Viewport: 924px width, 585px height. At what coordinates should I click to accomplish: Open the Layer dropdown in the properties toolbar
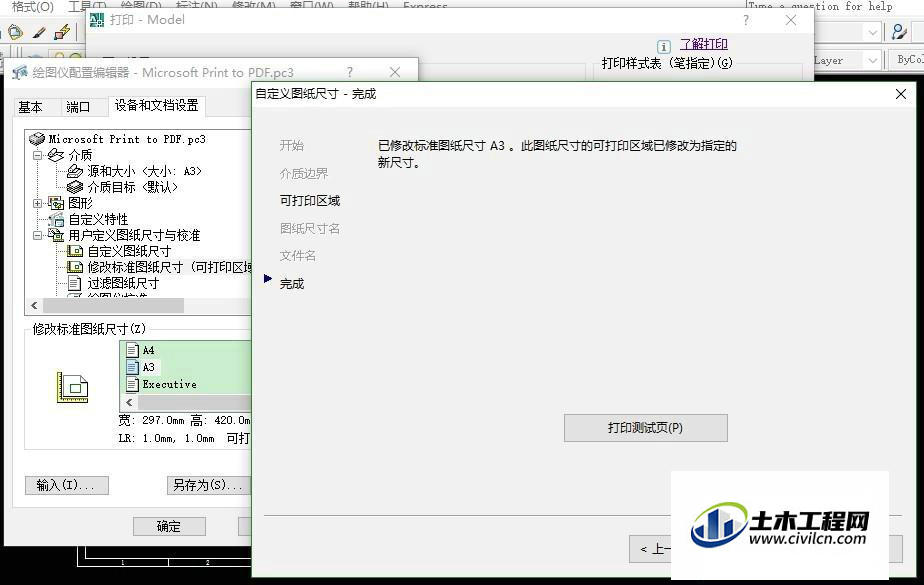[873, 60]
